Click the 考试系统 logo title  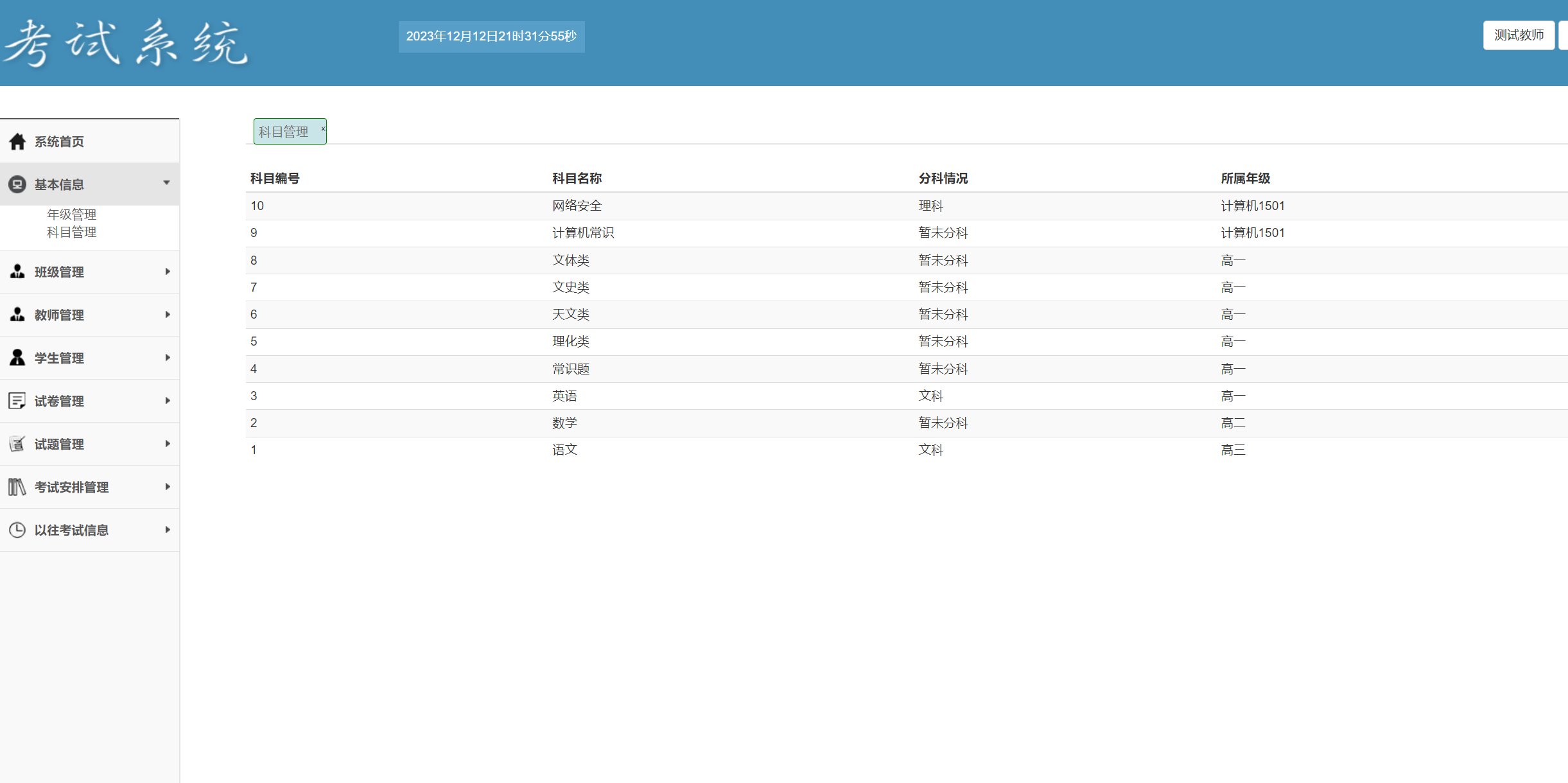(x=126, y=43)
